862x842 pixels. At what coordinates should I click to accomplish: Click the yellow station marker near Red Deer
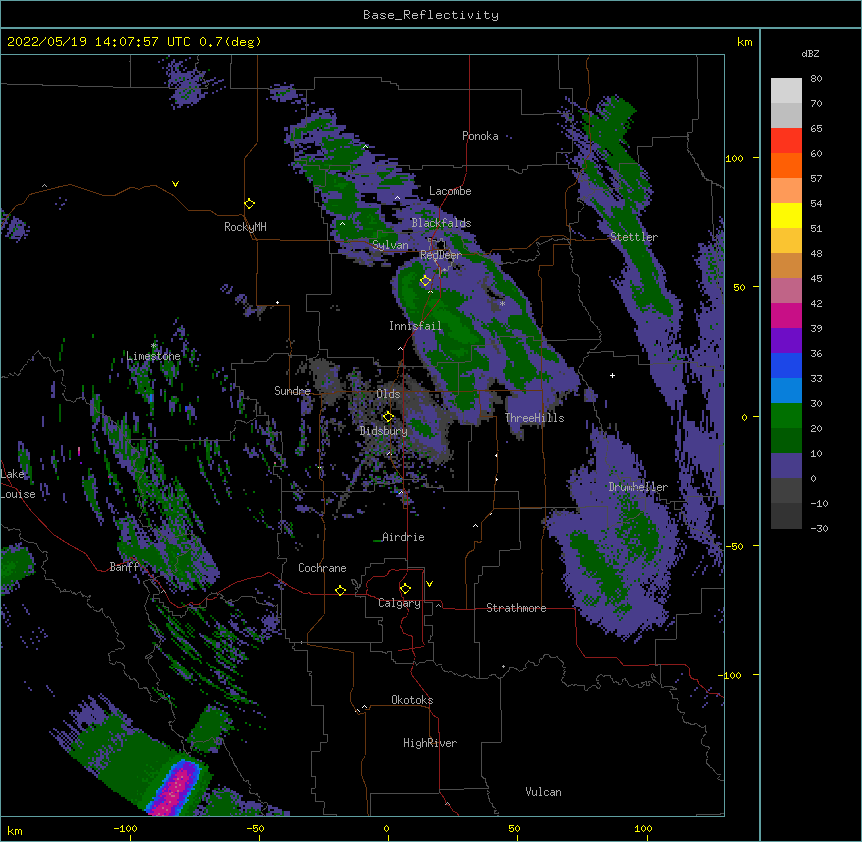[425, 281]
